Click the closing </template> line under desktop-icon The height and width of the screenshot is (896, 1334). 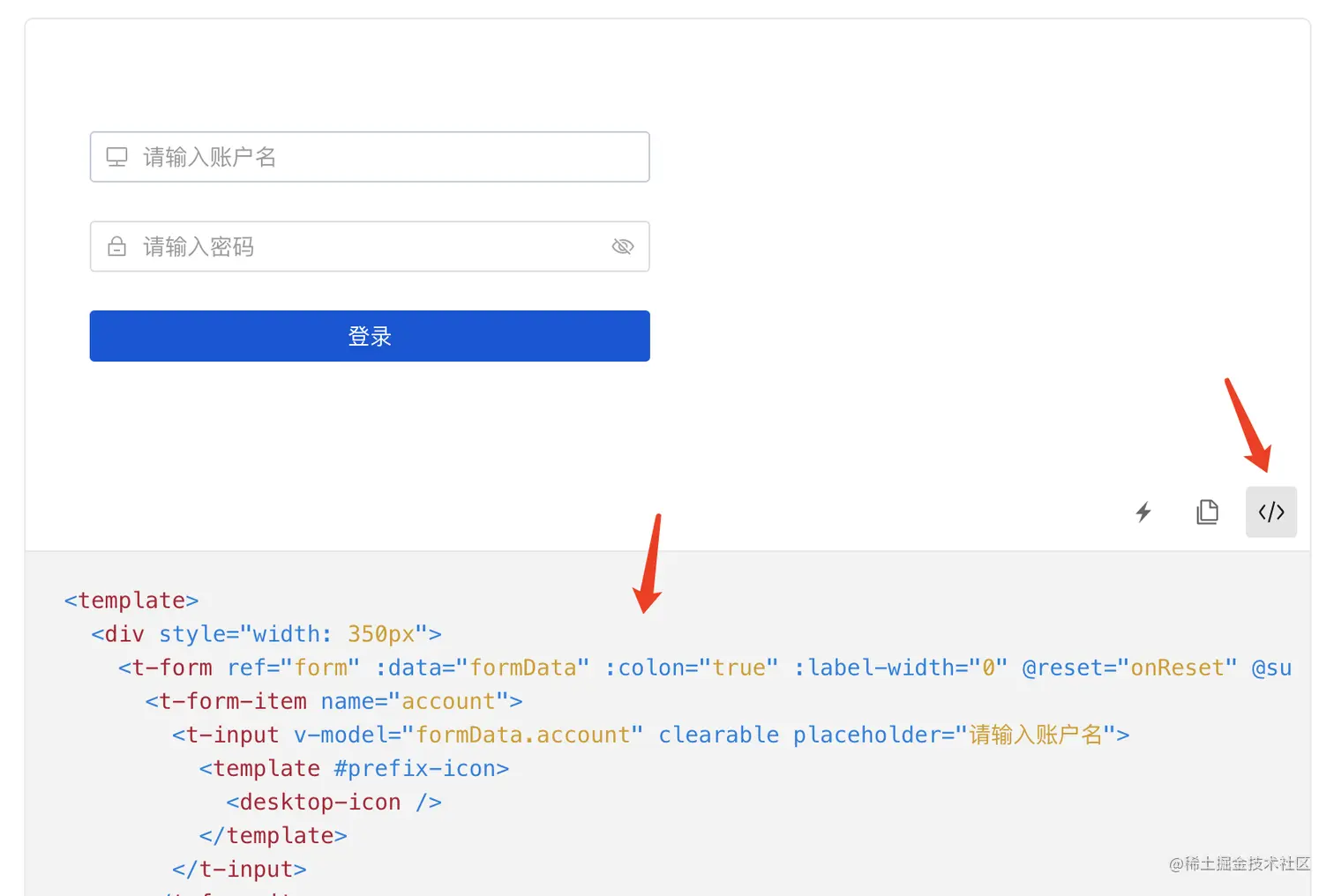(274, 835)
